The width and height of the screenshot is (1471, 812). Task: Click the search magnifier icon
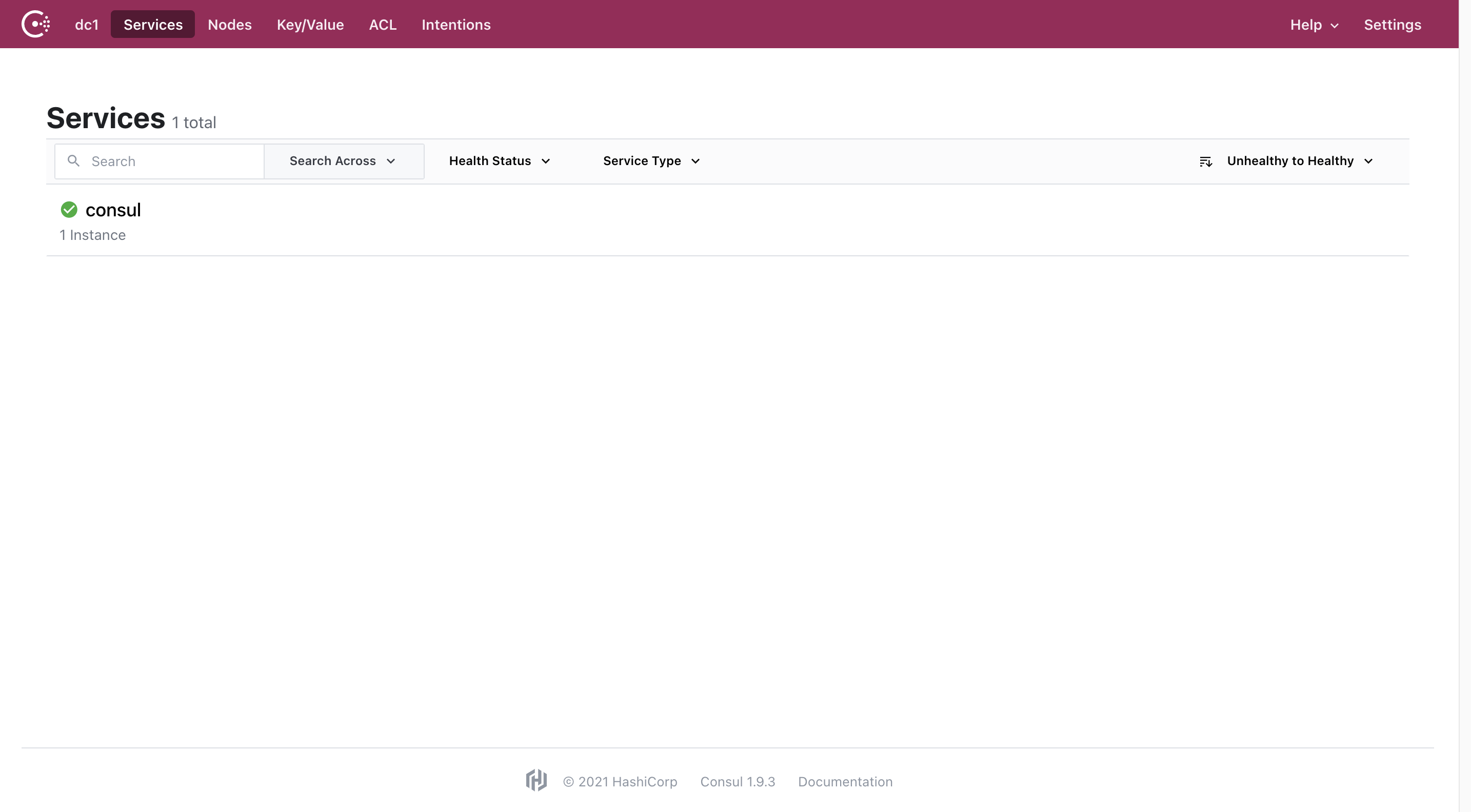coord(74,161)
